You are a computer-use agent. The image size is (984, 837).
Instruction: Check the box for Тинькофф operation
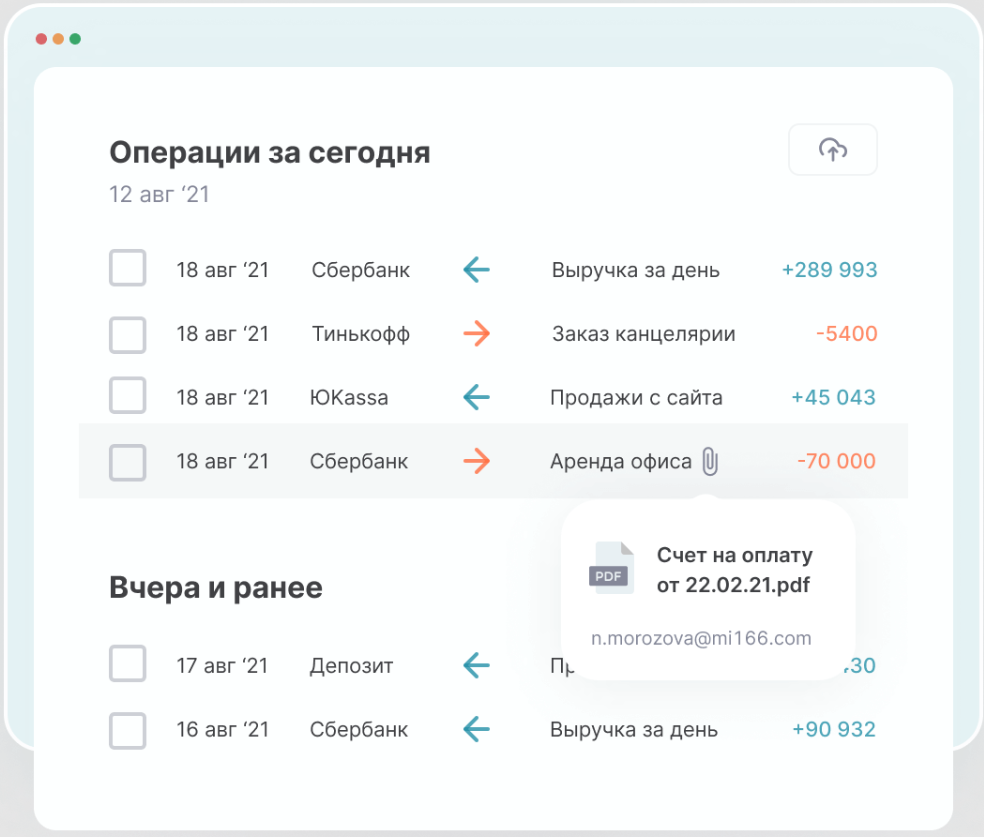(128, 335)
